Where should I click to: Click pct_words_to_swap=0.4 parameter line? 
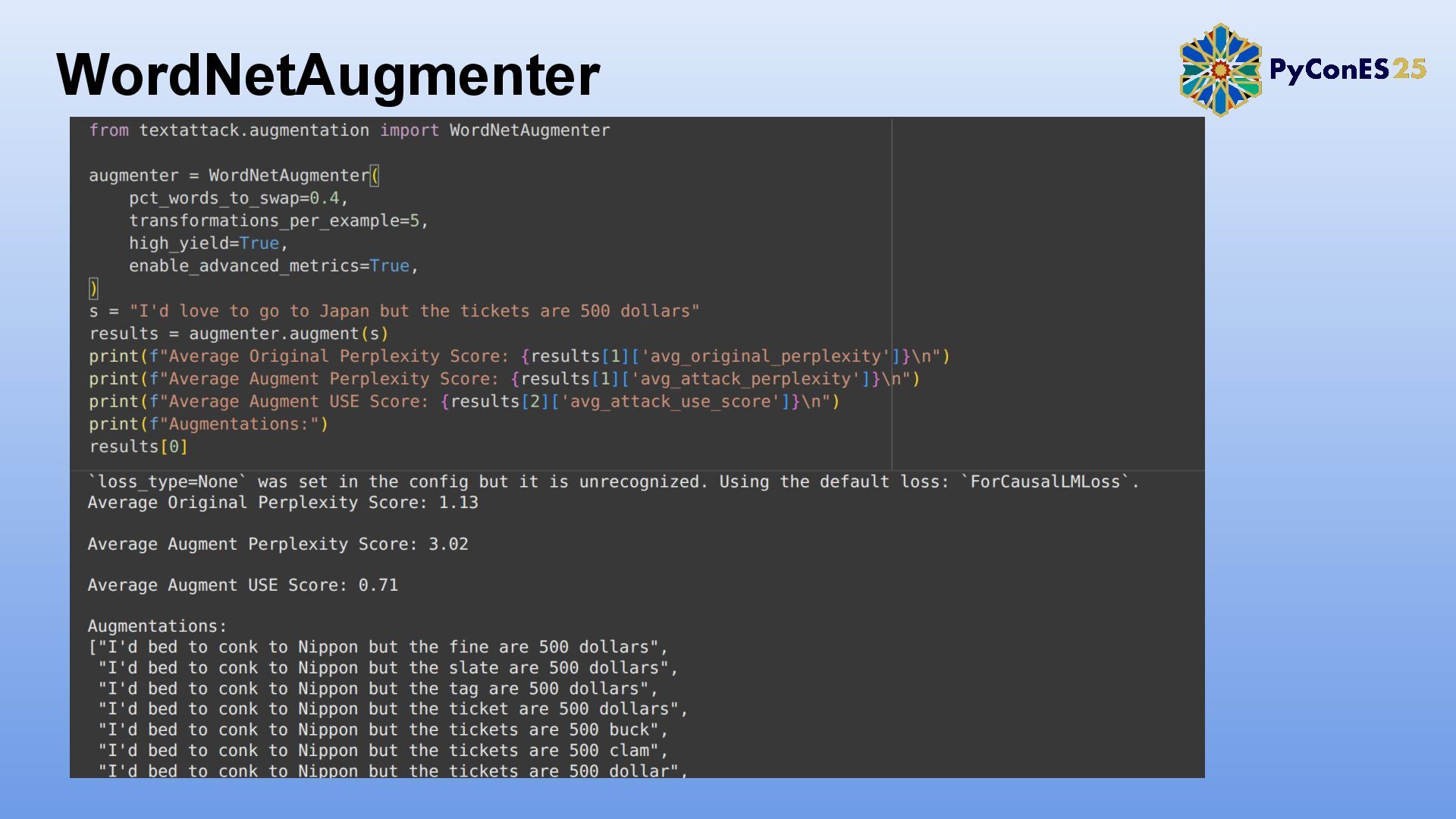(237, 199)
